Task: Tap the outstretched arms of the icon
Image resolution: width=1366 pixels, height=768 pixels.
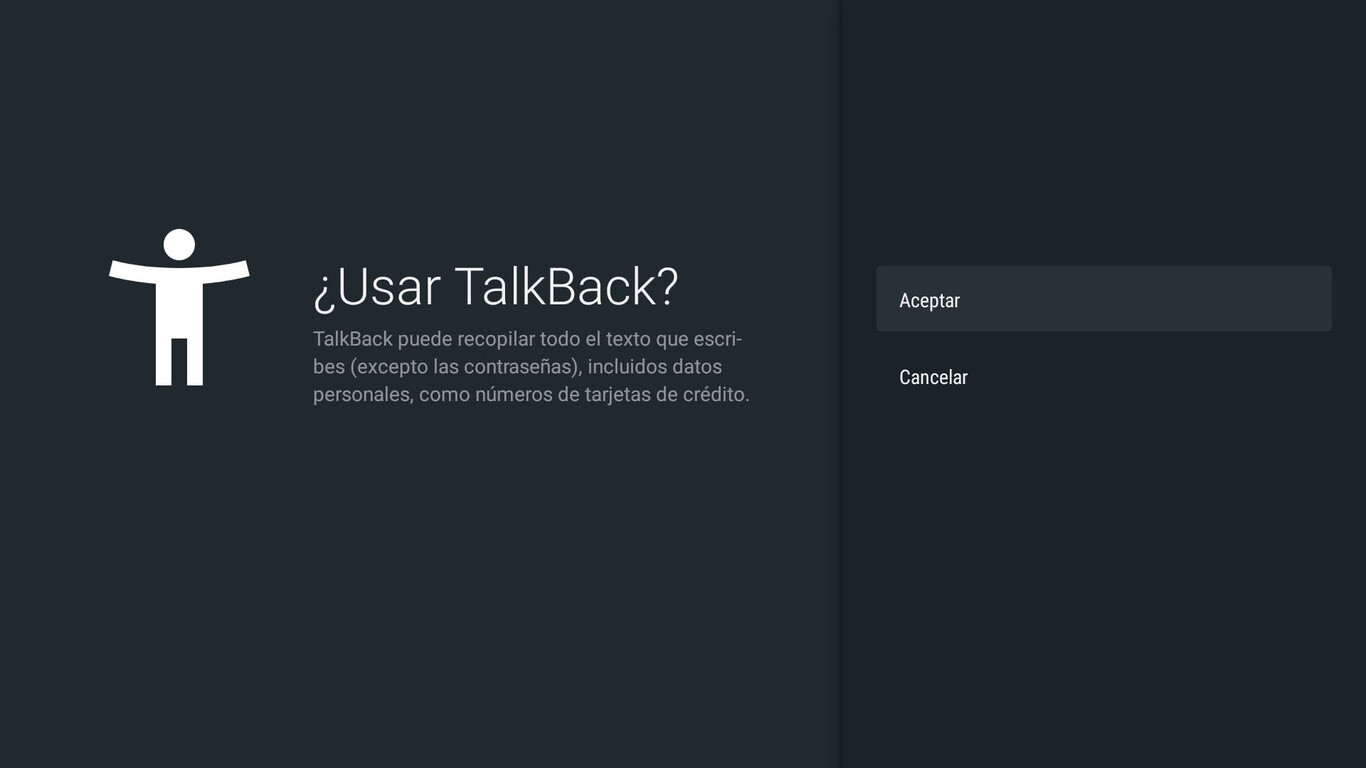Action: point(179,270)
